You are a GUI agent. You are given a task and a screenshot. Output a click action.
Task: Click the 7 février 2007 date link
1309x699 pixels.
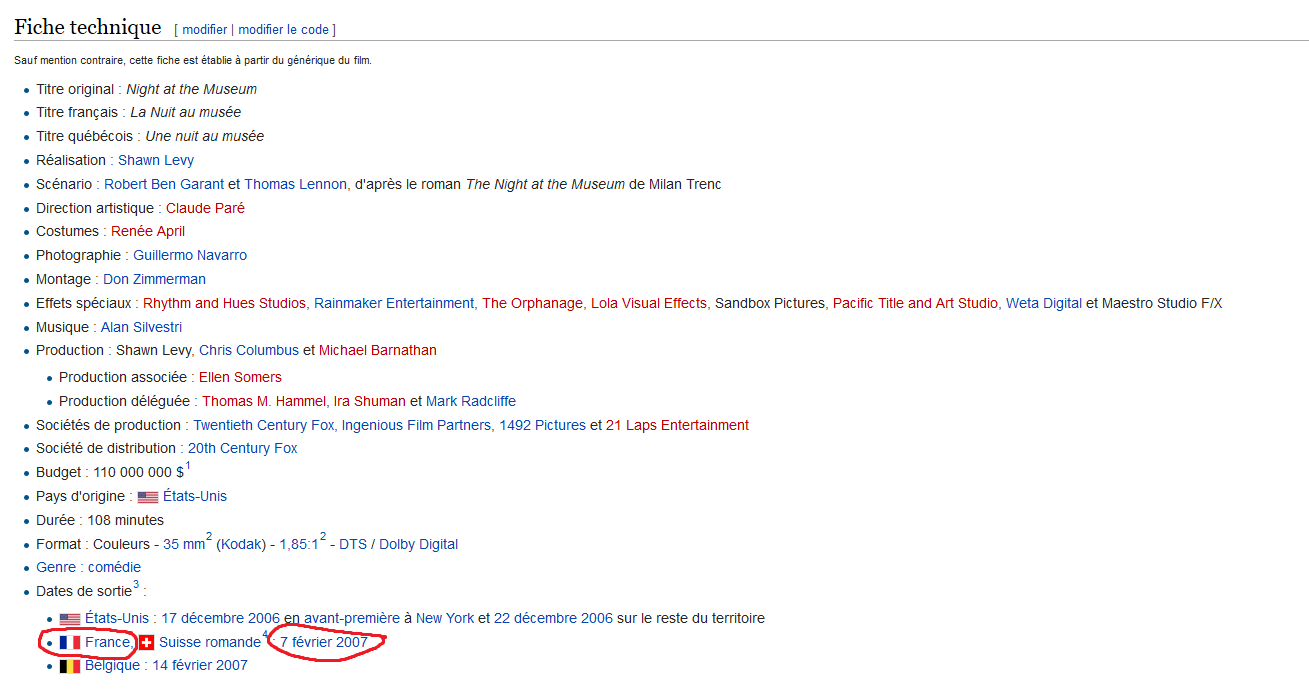click(324, 642)
